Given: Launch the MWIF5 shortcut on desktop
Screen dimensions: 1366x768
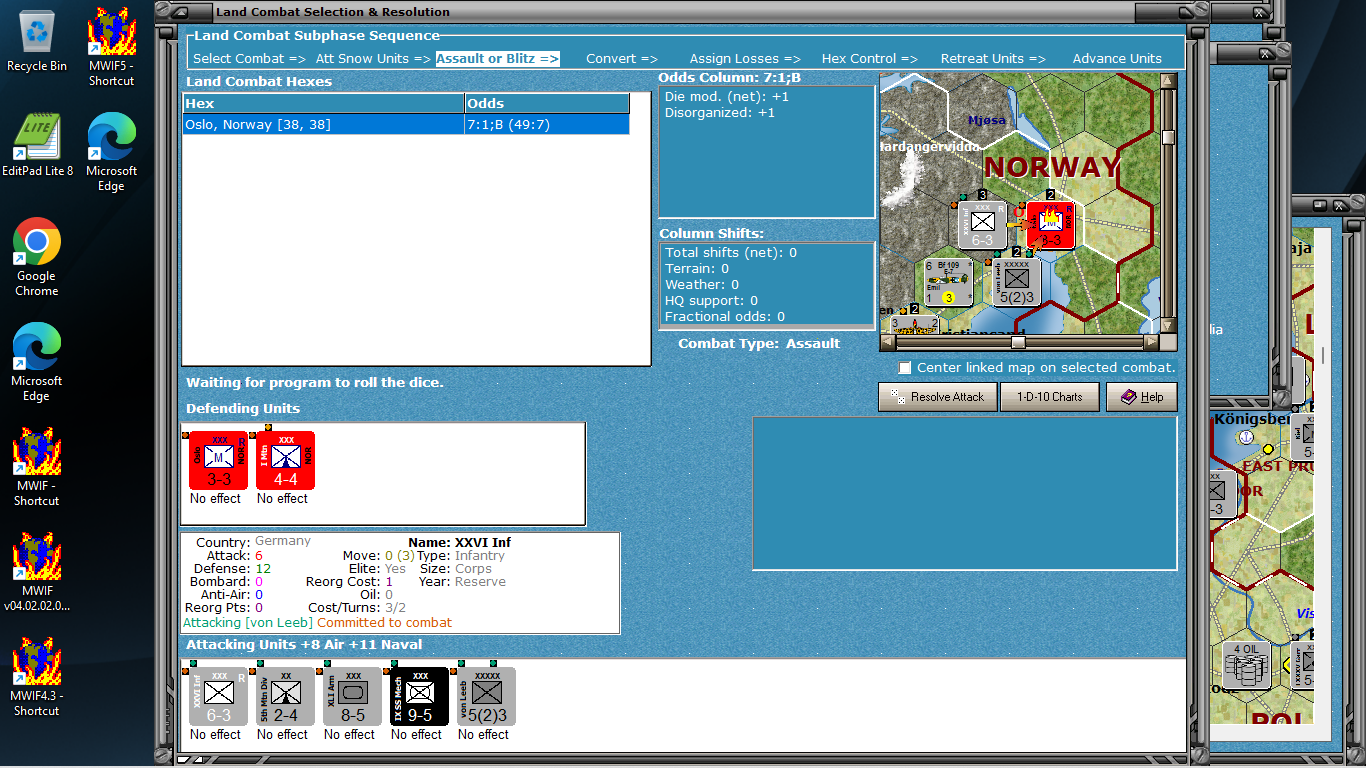Looking at the screenshot, I should 111,47.
